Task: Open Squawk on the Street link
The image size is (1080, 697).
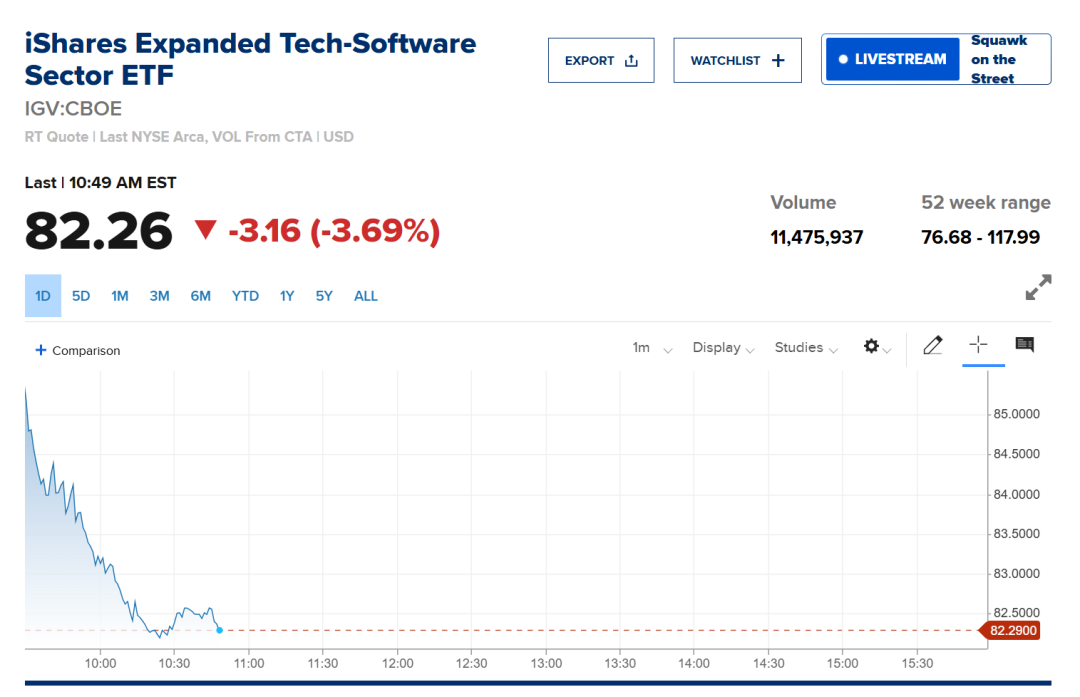Action: pyautogui.click(x=998, y=60)
